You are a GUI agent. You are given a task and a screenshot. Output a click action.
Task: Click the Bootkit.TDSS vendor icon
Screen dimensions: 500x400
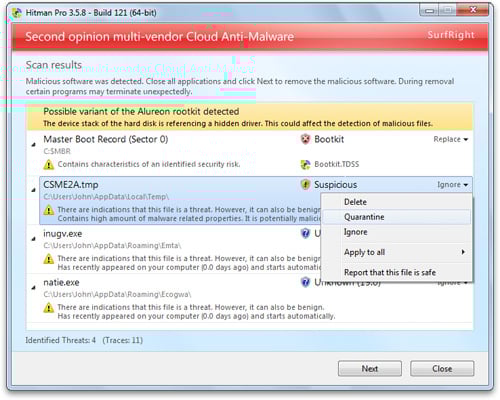click(305, 164)
